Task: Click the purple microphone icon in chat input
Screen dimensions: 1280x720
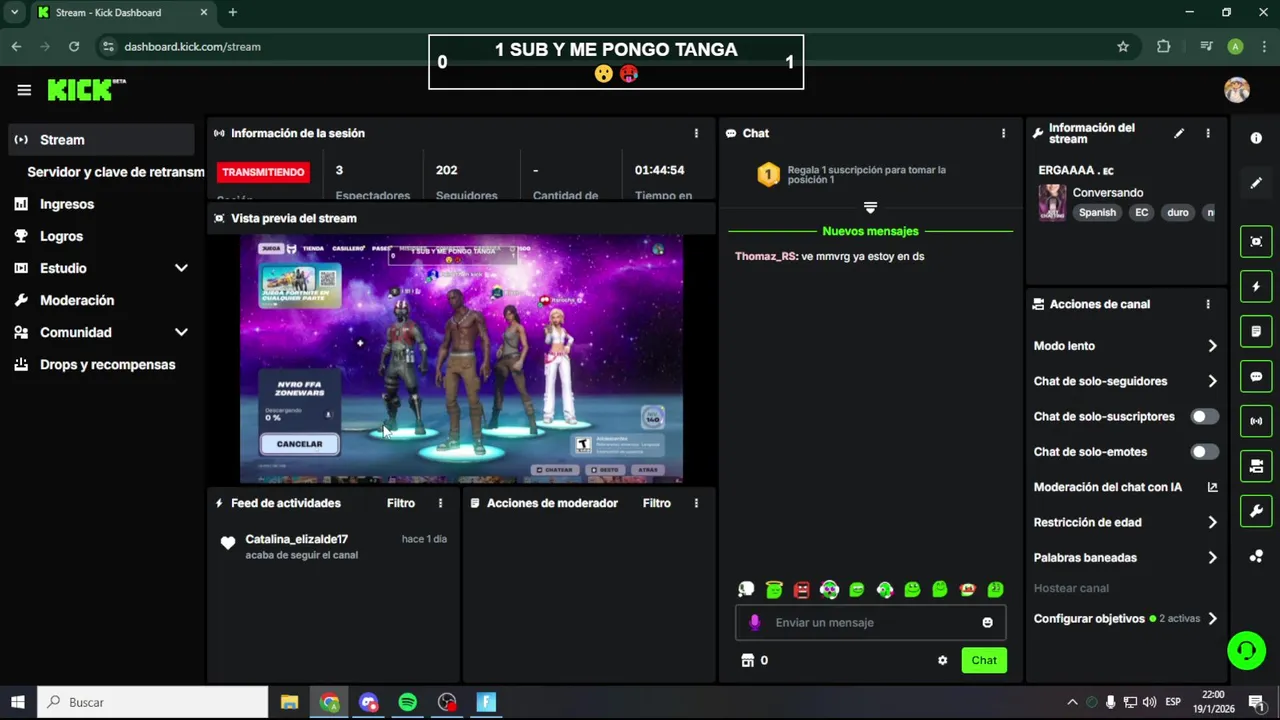Action: (x=754, y=622)
